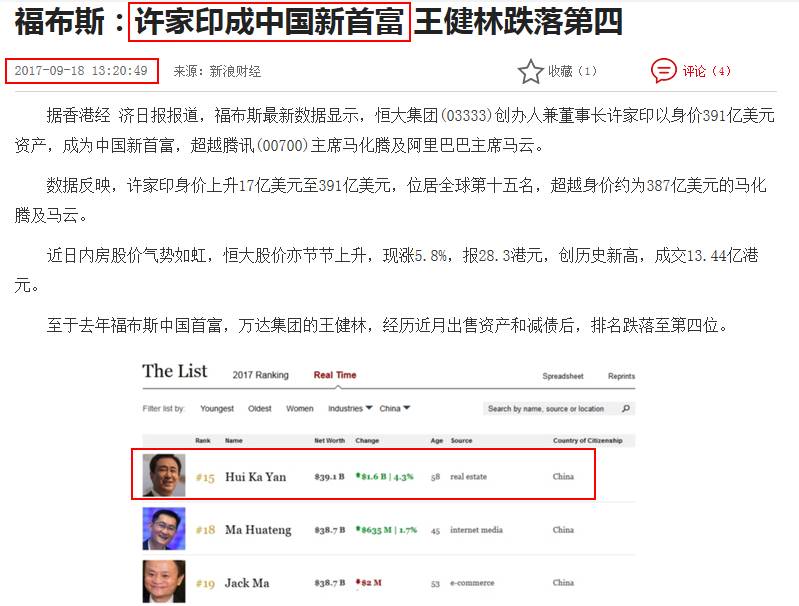Click the article timestamp 2017-09-18 13:20:49
799x606 pixels.
82,71
